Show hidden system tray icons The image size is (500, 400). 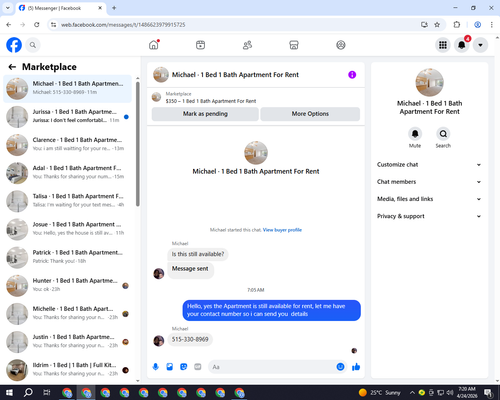coord(412,393)
